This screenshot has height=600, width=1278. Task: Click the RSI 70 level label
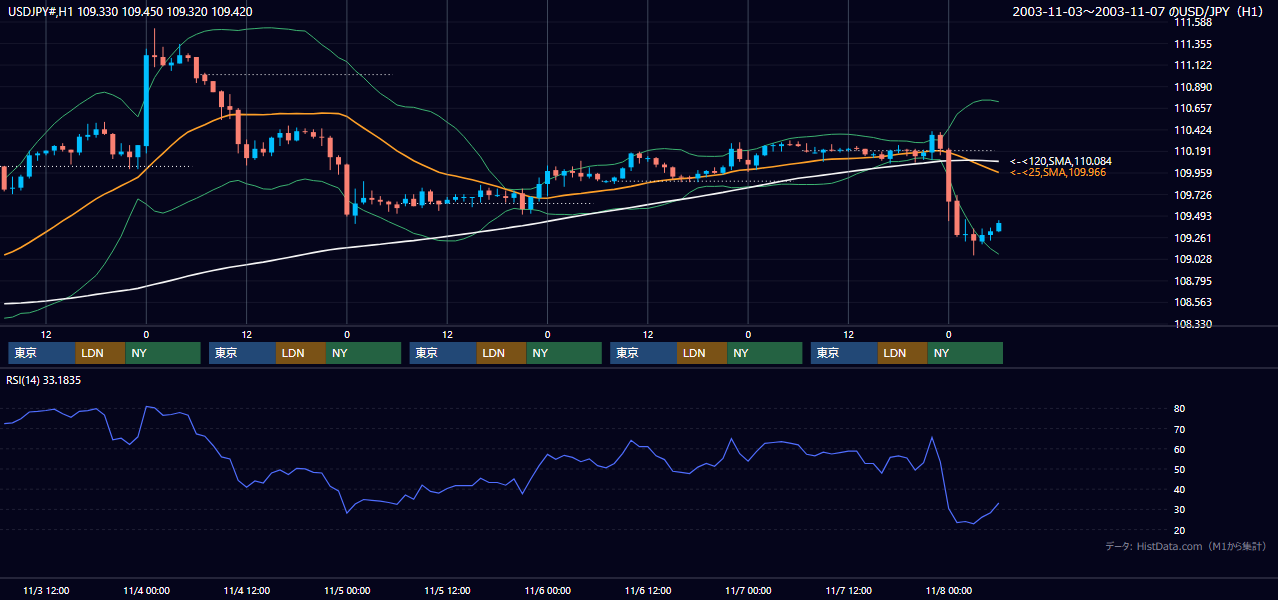click(1180, 429)
